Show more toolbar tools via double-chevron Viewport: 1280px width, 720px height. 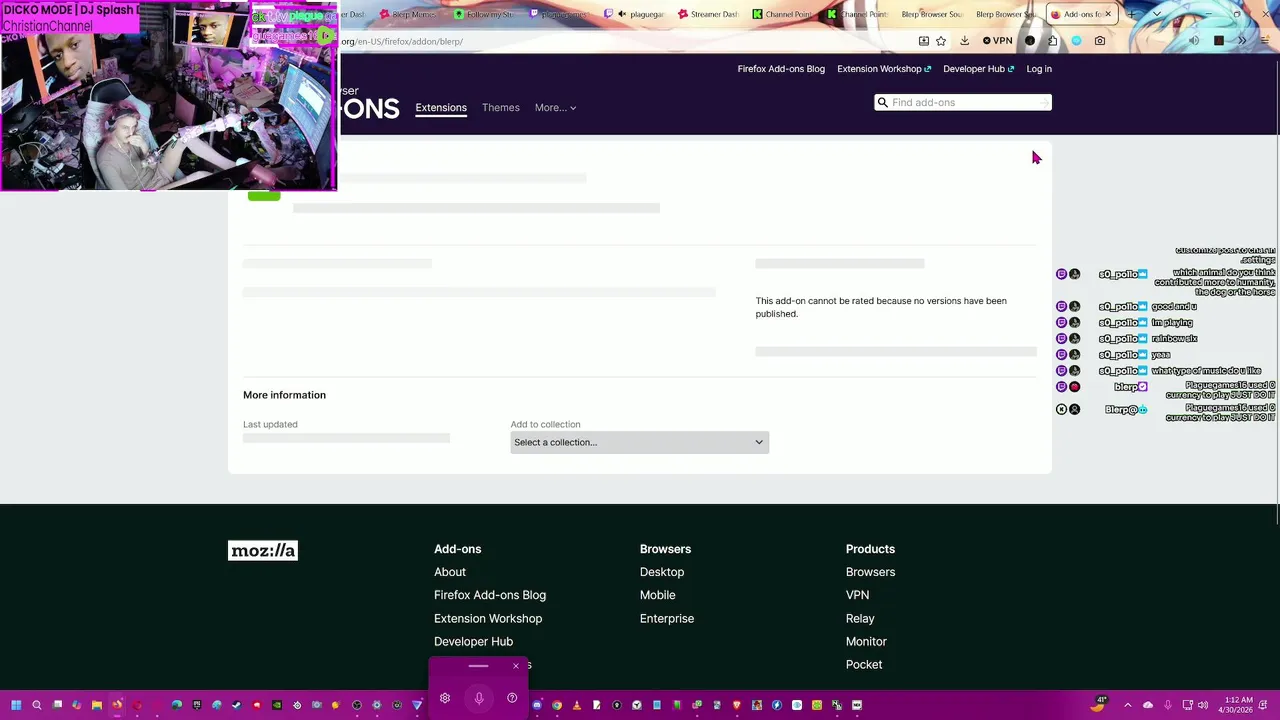1242,41
